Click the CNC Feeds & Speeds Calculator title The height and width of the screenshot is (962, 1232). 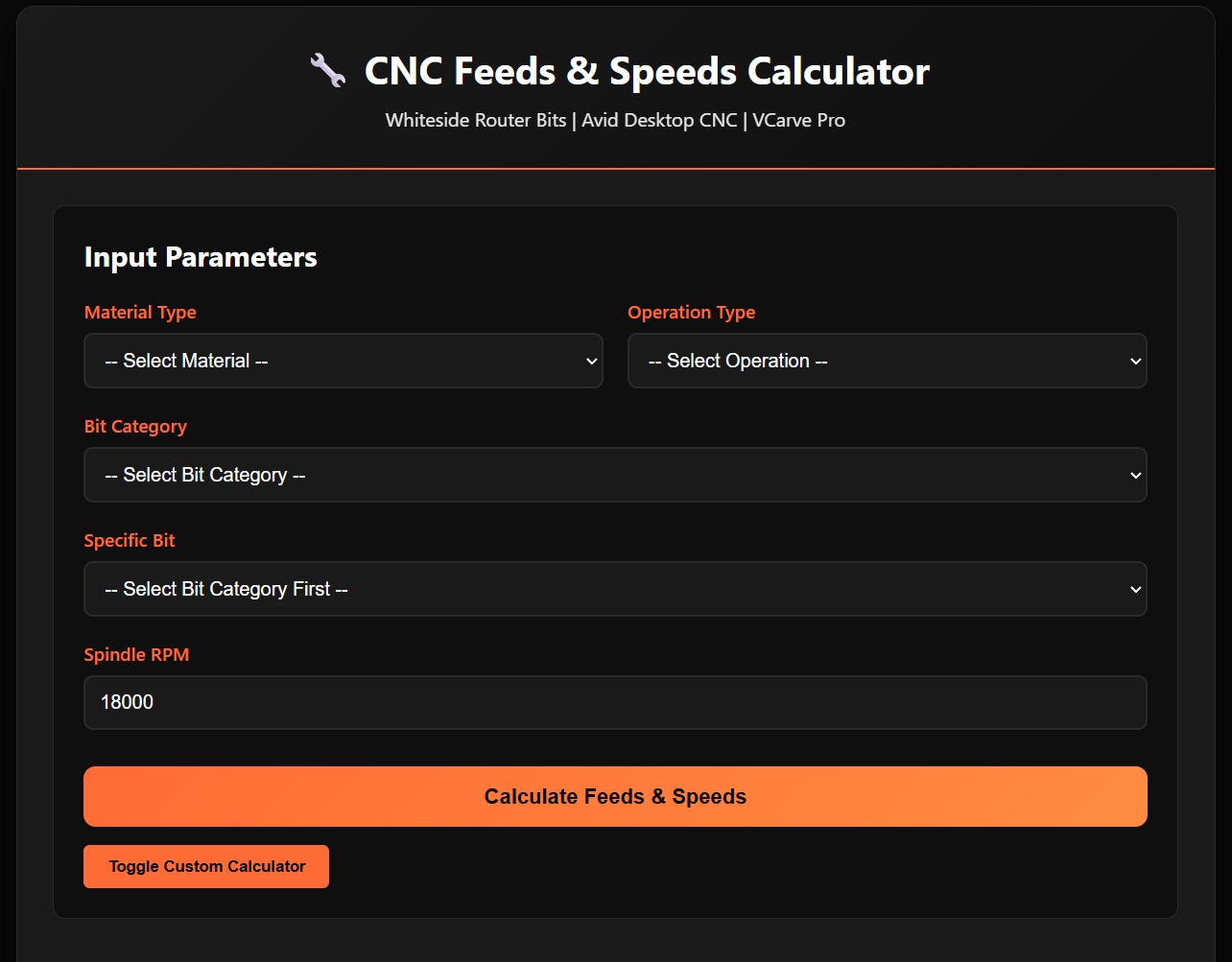tap(647, 71)
